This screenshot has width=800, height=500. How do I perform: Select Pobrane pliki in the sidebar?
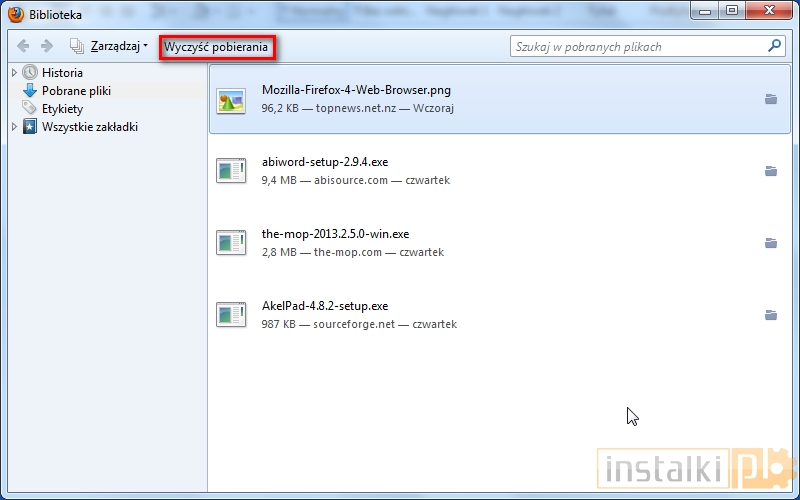tap(76, 91)
